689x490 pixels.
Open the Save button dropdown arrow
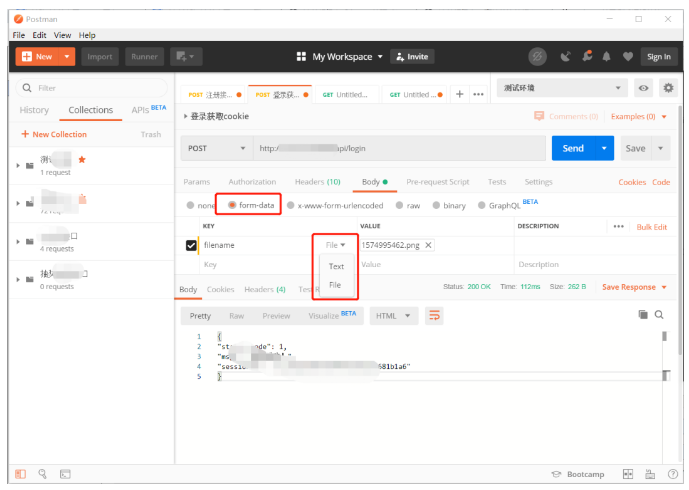point(660,148)
